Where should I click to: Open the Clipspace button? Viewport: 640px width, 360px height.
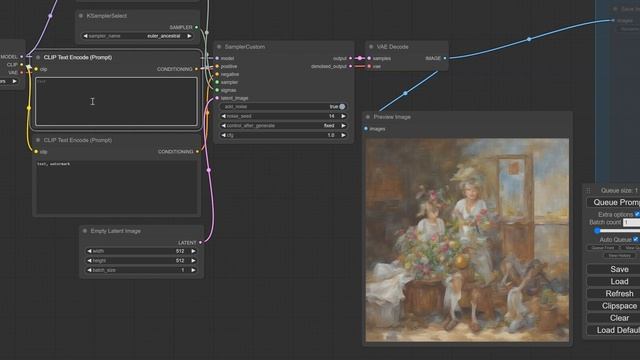[613, 306]
